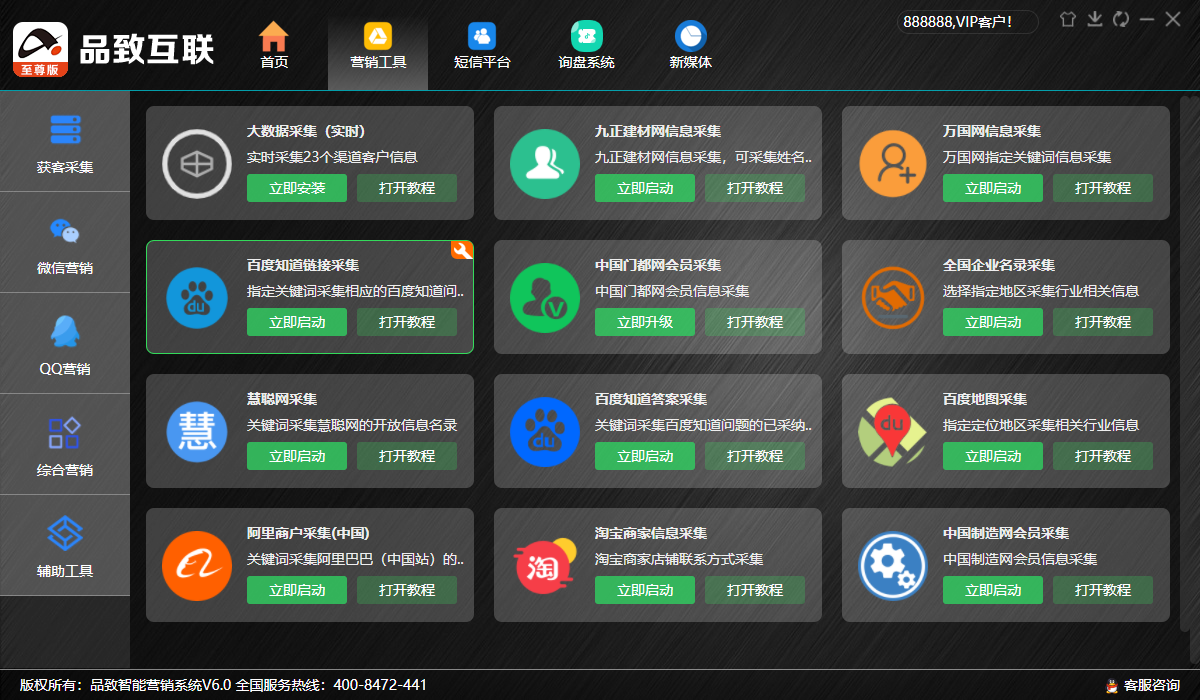Click the 阿里商户 orange Alibaba icon
Viewport: 1200px width, 700px height.
(196, 564)
